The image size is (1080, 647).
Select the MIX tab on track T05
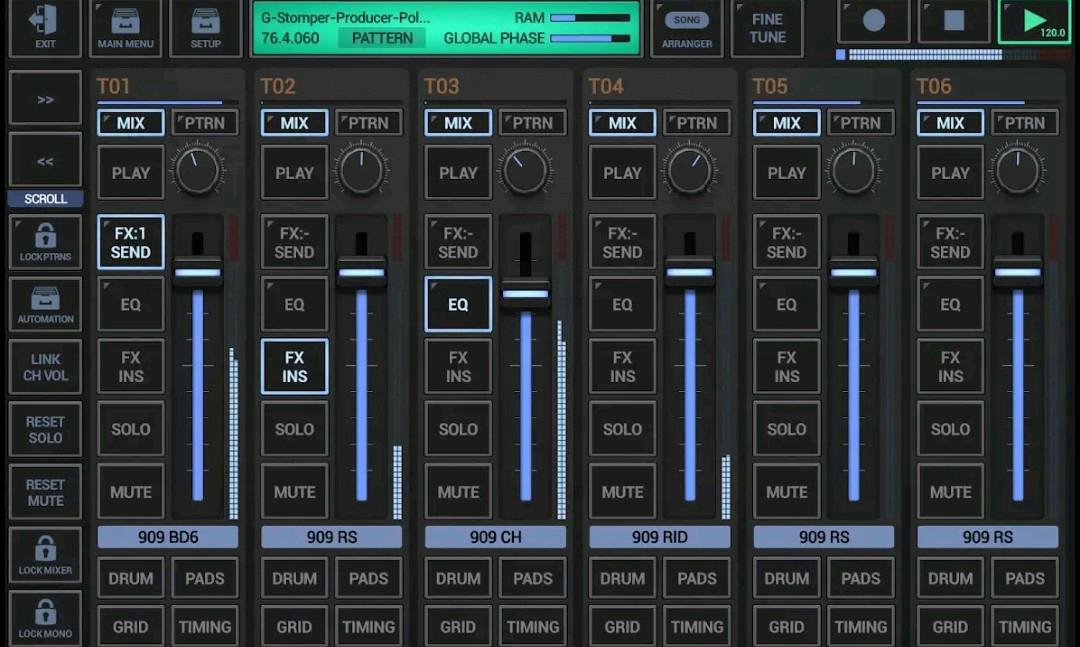click(x=786, y=122)
